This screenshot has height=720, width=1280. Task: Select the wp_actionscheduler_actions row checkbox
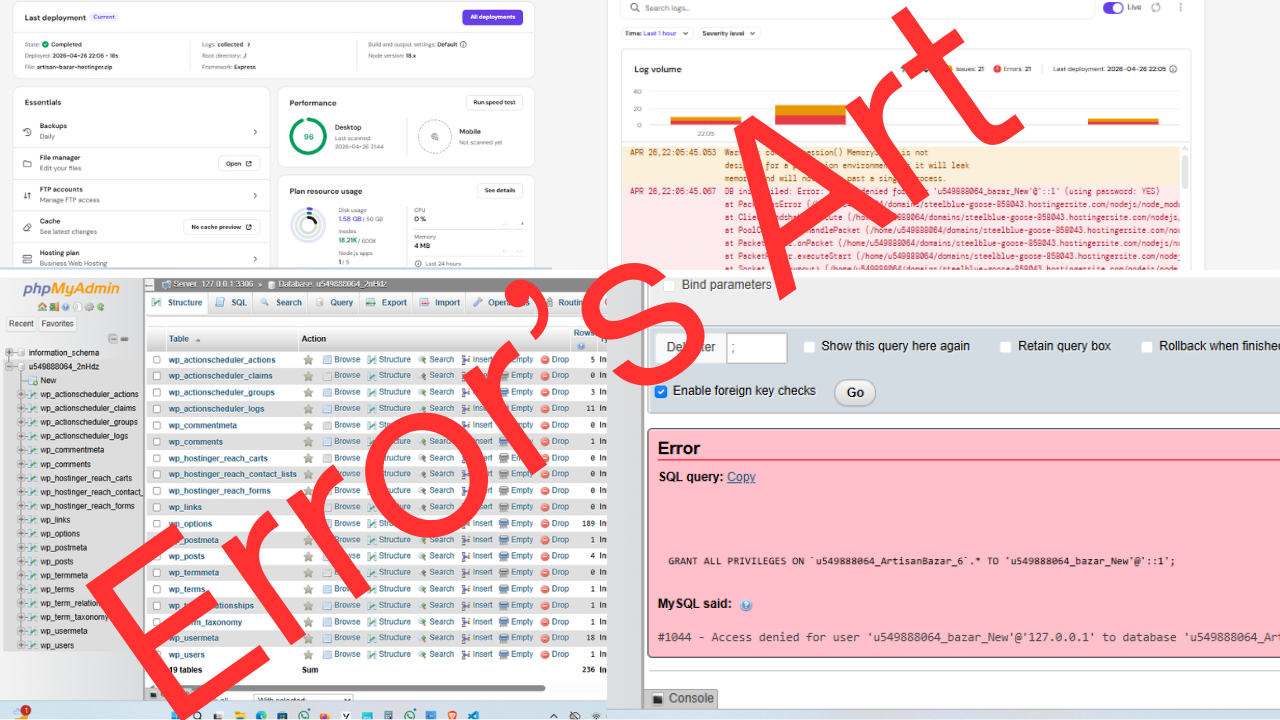click(157, 360)
